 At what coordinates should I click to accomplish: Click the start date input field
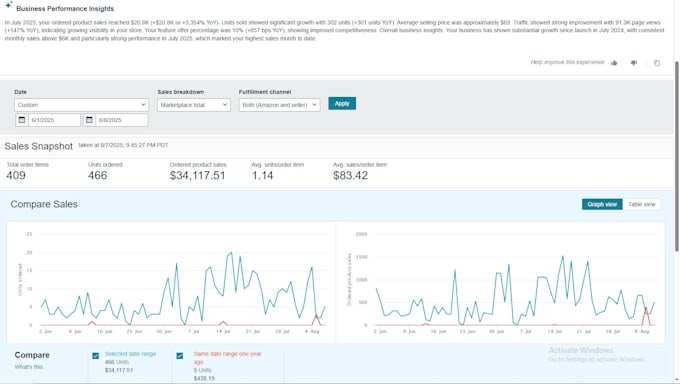tap(54, 120)
